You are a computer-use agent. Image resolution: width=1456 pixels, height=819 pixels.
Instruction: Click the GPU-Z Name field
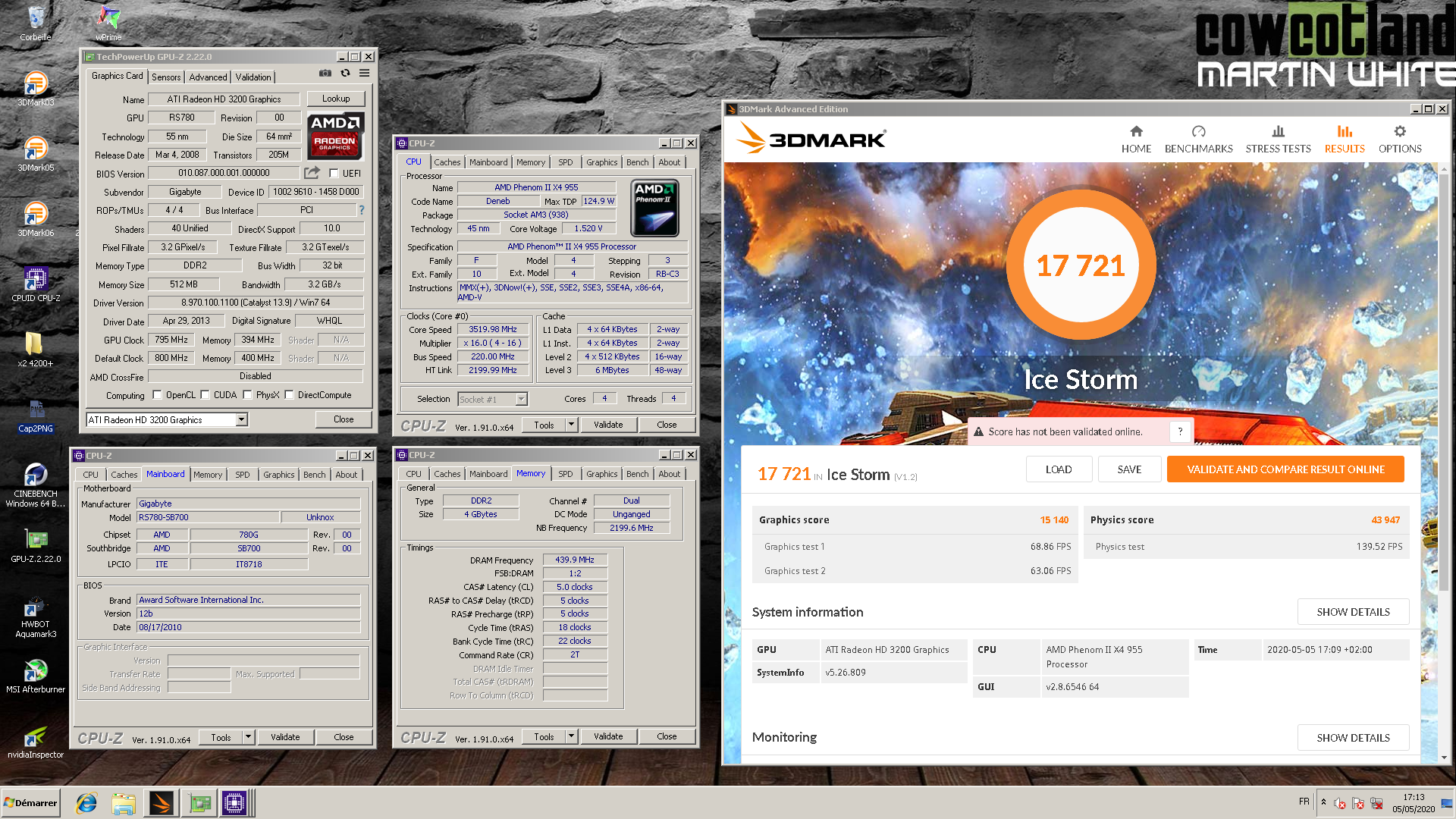224,99
